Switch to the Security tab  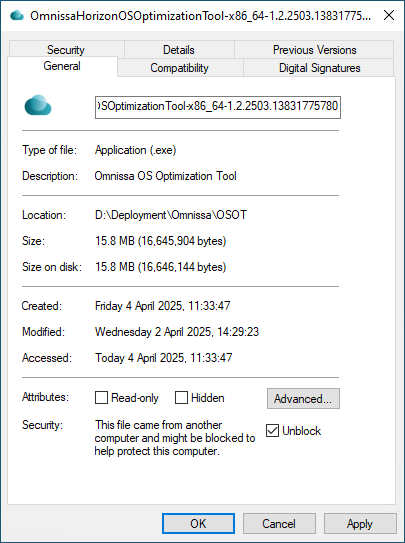click(66, 50)
